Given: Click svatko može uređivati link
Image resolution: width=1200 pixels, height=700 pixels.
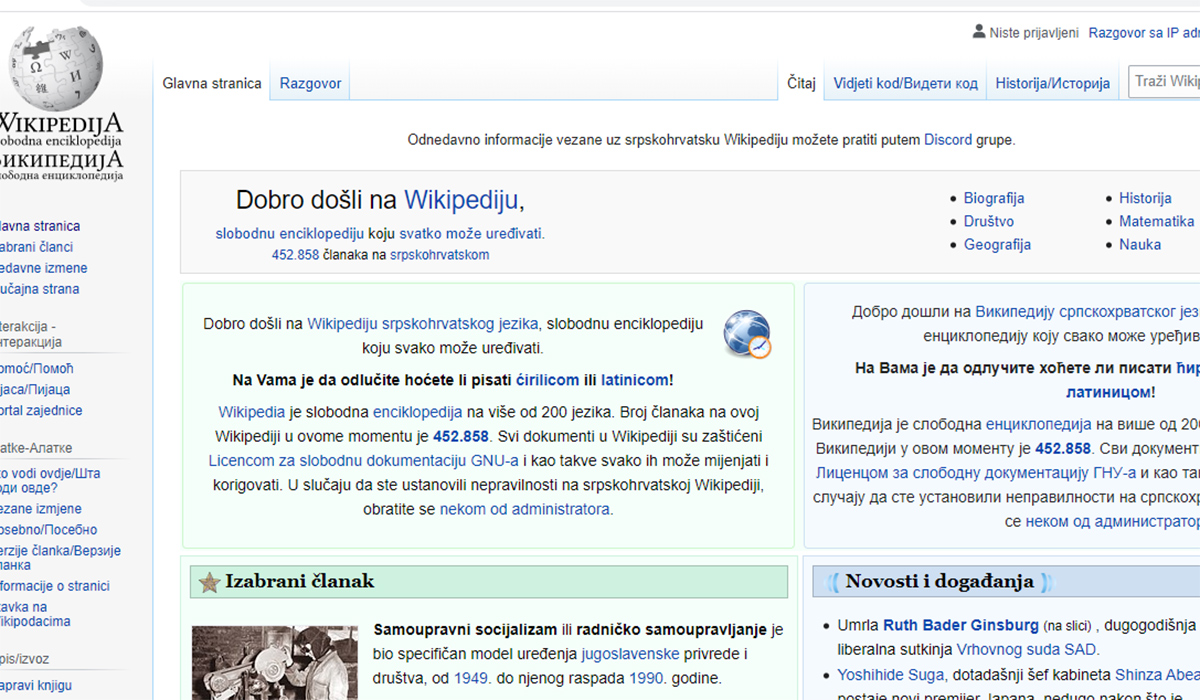Looking at the screenshot, I should coord(472,234).
